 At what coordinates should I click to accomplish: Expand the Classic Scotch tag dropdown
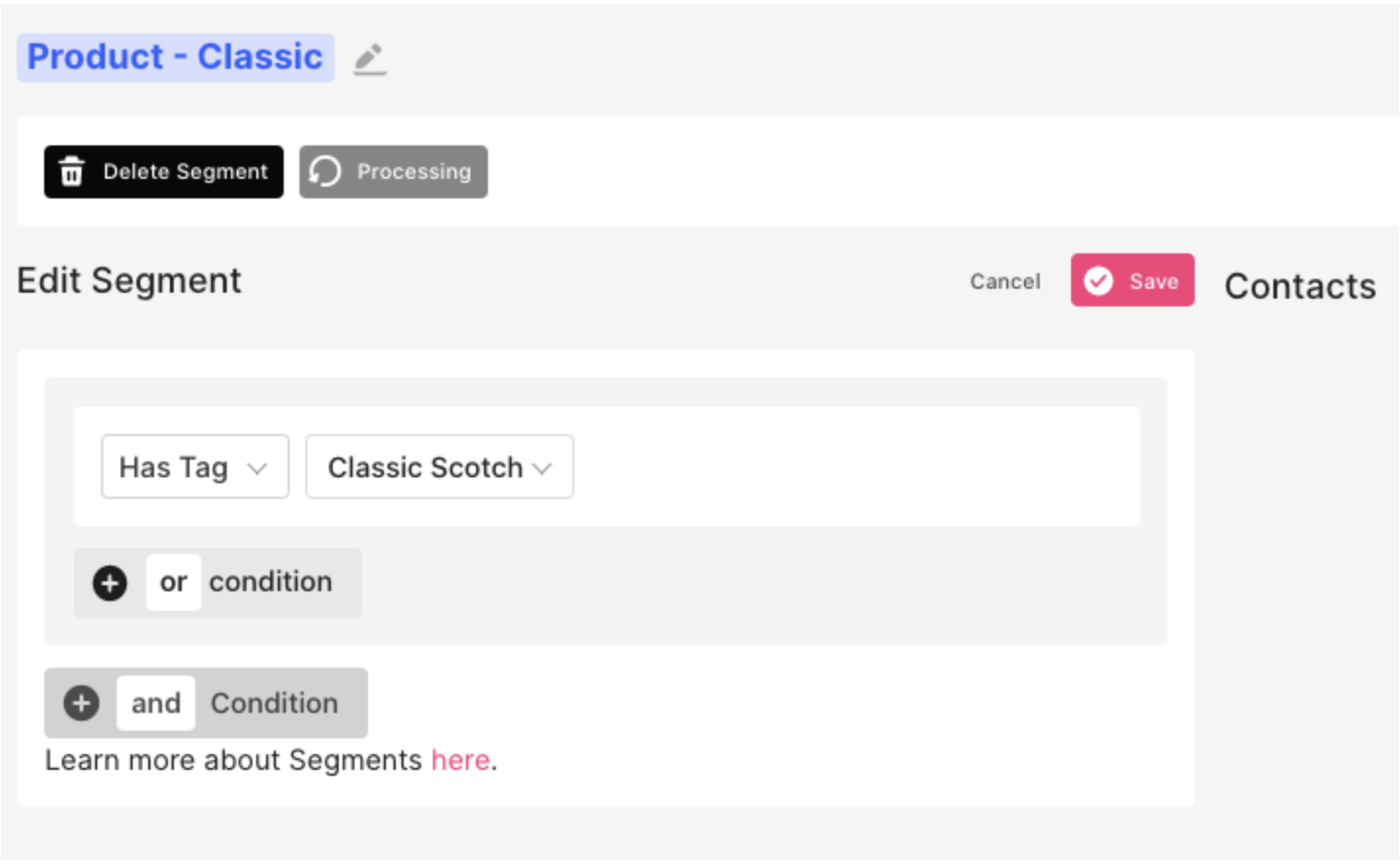point(439,467)
